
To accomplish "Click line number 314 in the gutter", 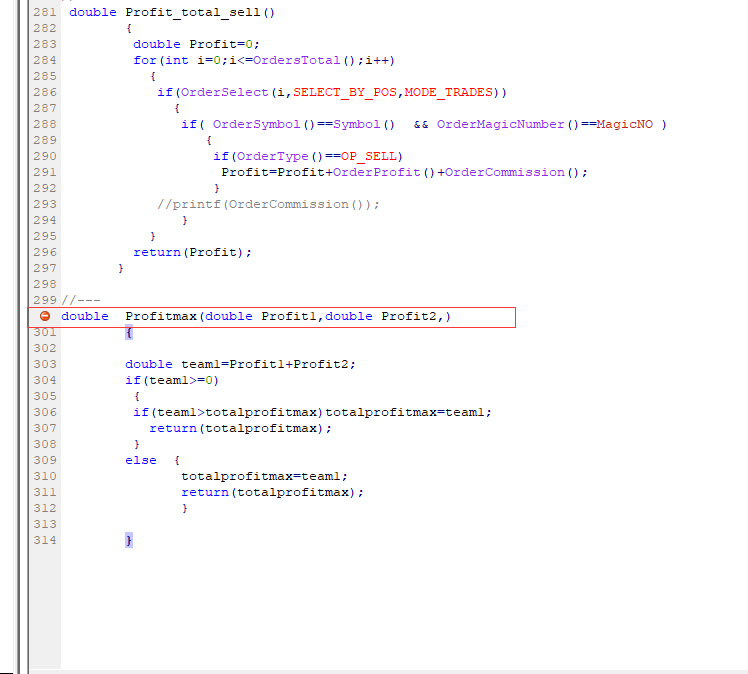I will (45, 540).
